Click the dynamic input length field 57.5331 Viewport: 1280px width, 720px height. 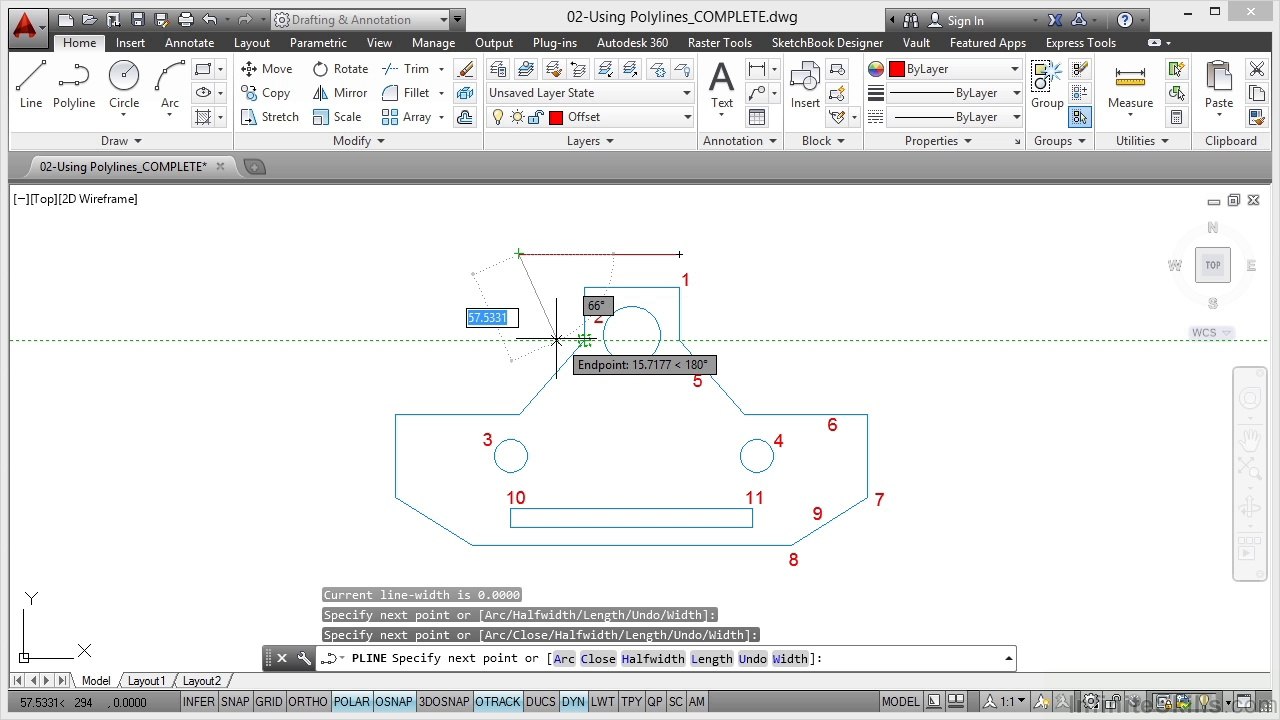click(x=492, y=318)
